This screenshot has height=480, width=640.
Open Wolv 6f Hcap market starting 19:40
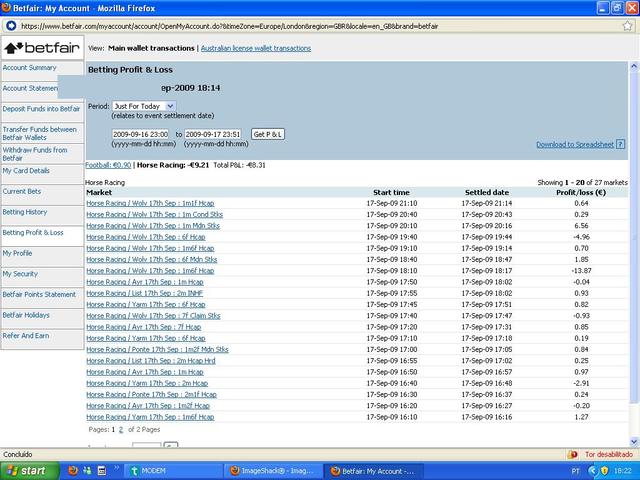coord(146,237)
